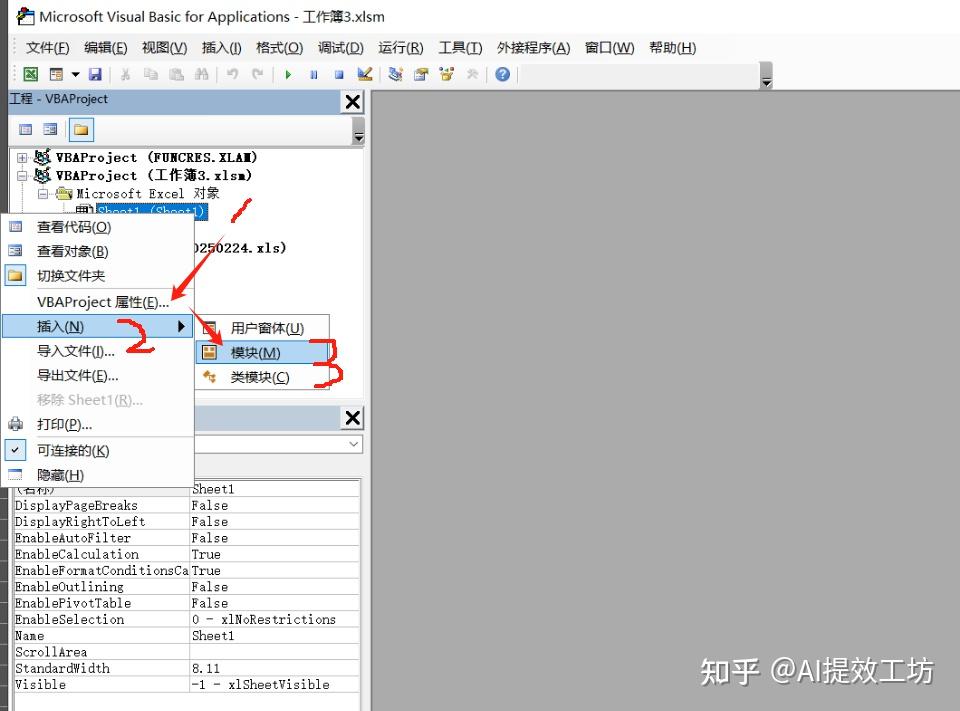Open Project Explorer toolbar icon
This screenshot has width=960, height=711.
(x=396, y=74)
